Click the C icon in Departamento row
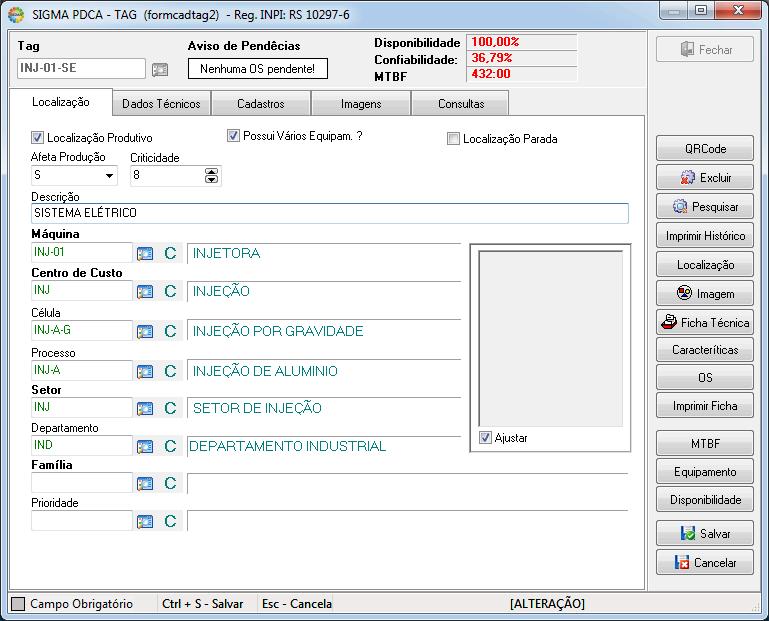Viewport: 769px width, 621px height. (x=170, y=446)
